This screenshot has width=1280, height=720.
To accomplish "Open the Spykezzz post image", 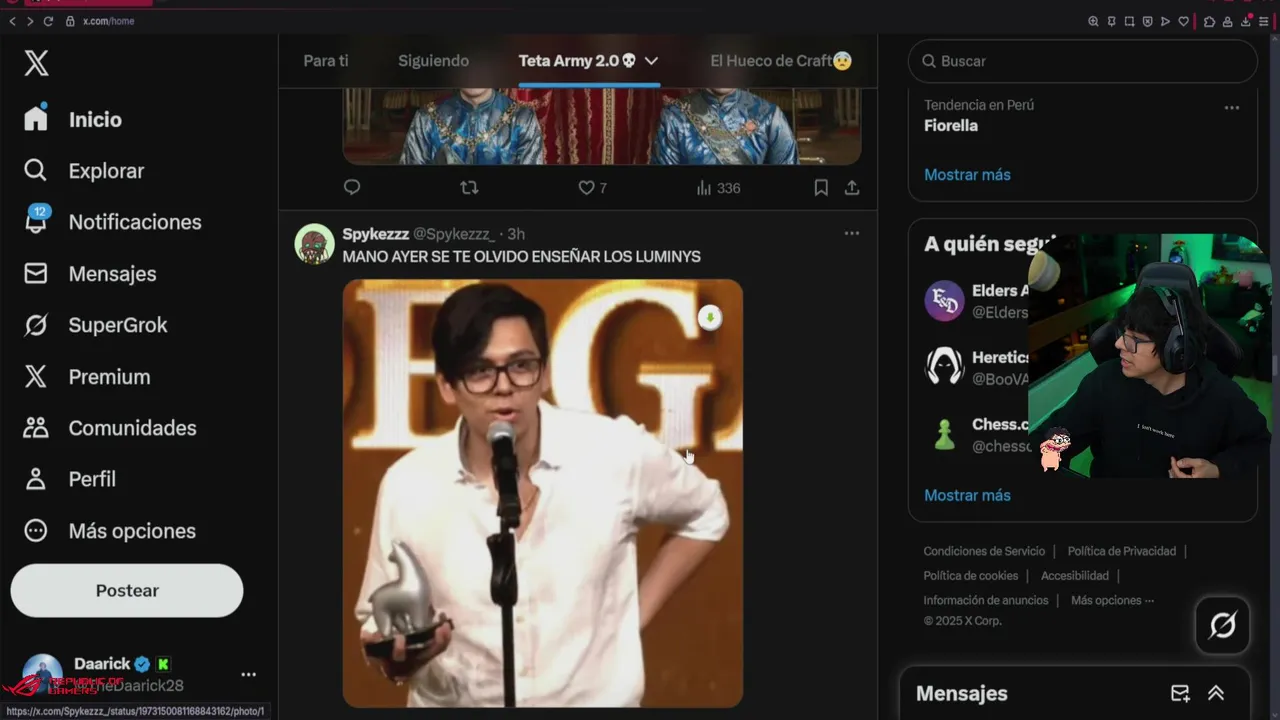I will click(542, 493).
